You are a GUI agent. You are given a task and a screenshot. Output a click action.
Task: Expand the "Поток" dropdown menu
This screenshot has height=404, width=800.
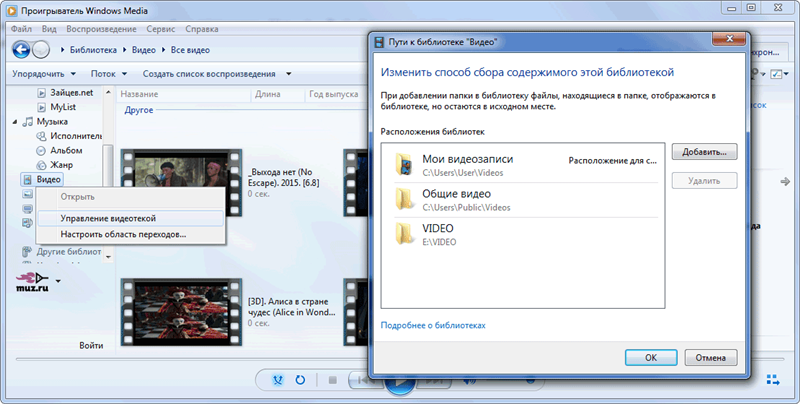pos(109,74)
